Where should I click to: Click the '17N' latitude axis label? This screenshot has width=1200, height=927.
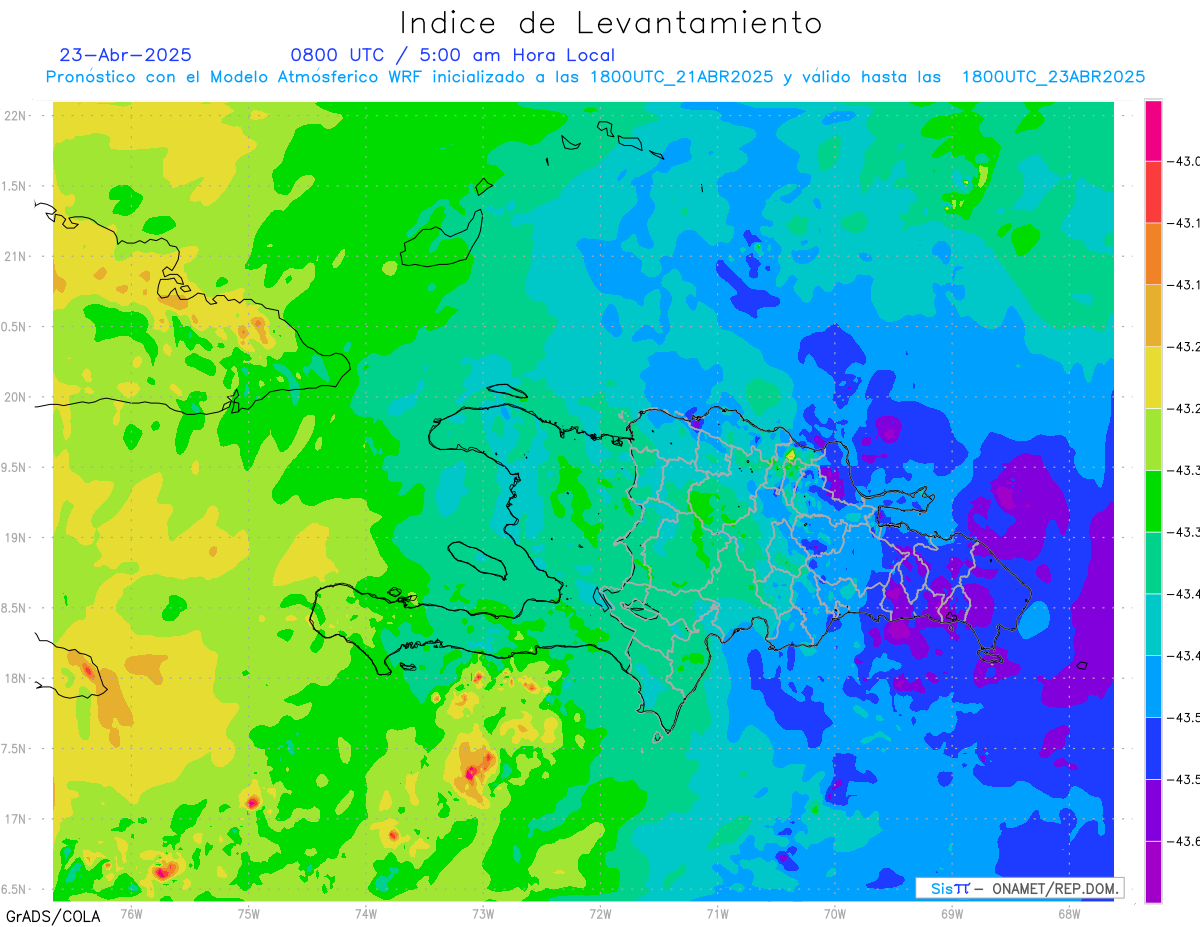click(x=16, y=819)
